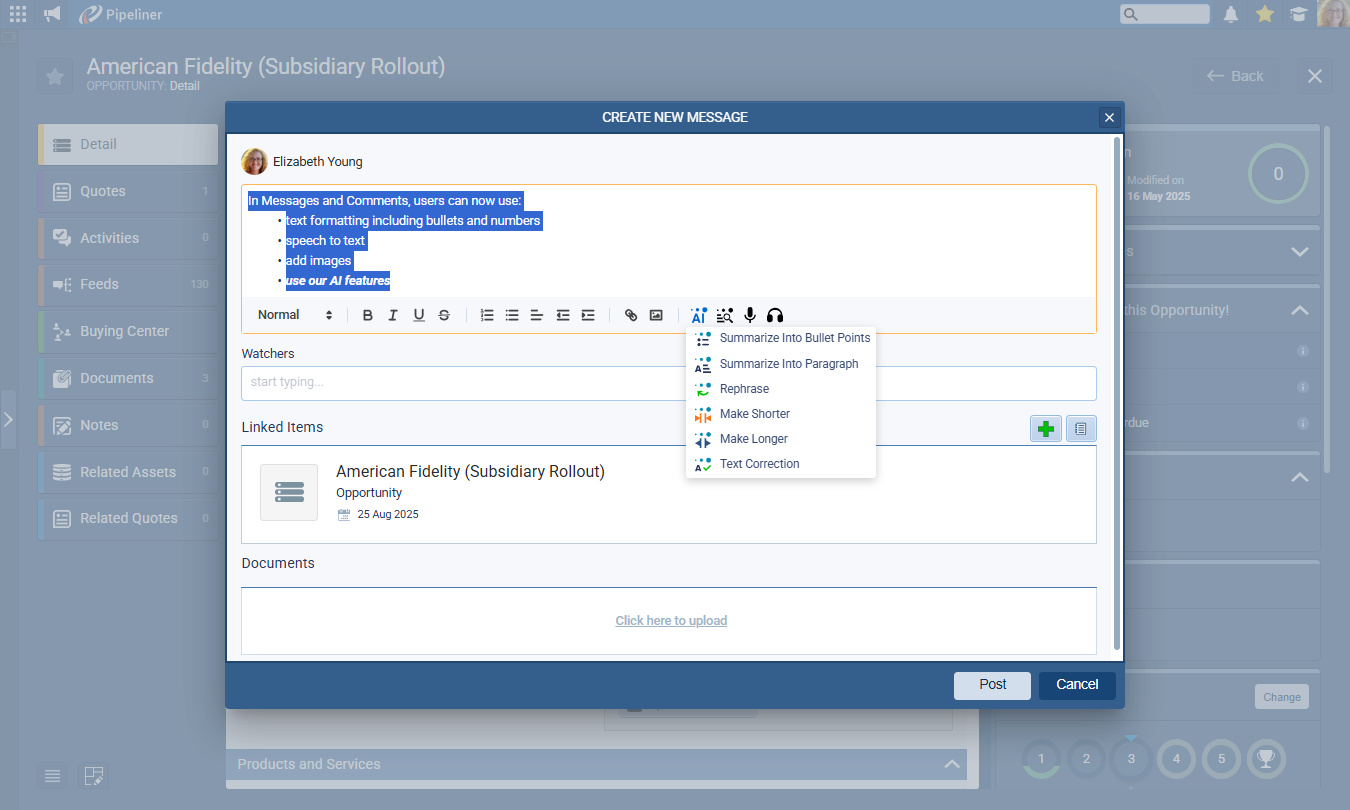Select Summarize Into Paragraph
The height and width of the screenshot is (810, 1350).
(781, 364)
